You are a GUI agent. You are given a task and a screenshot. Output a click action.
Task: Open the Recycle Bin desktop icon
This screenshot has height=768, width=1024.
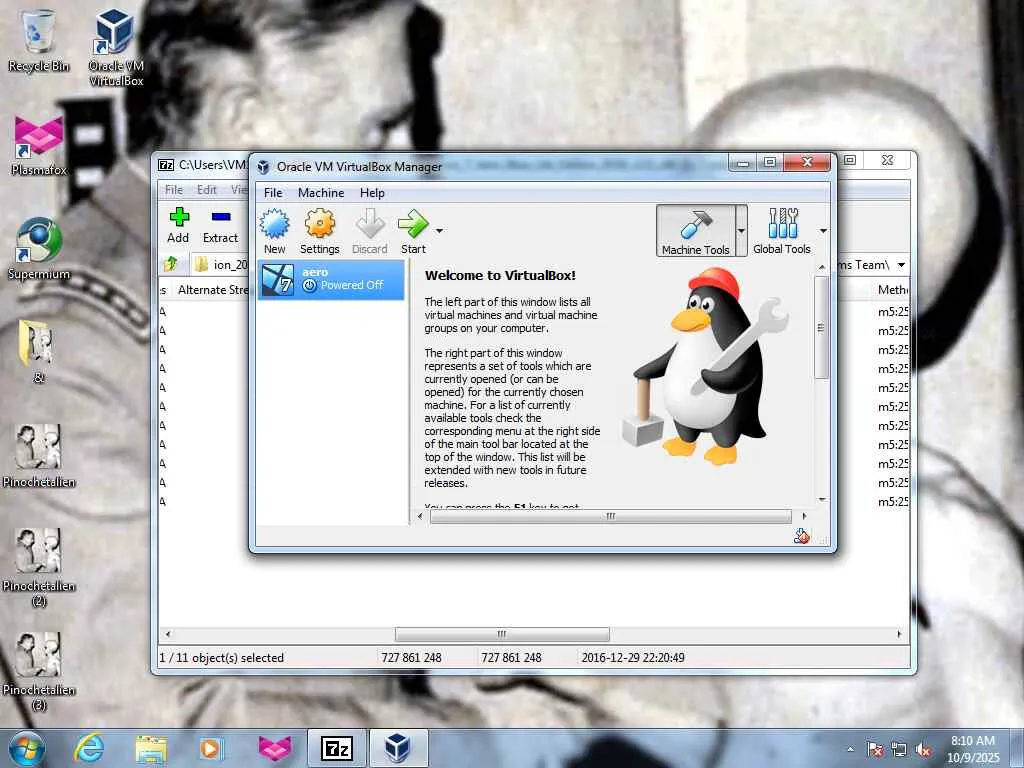[x=39, y=41]
